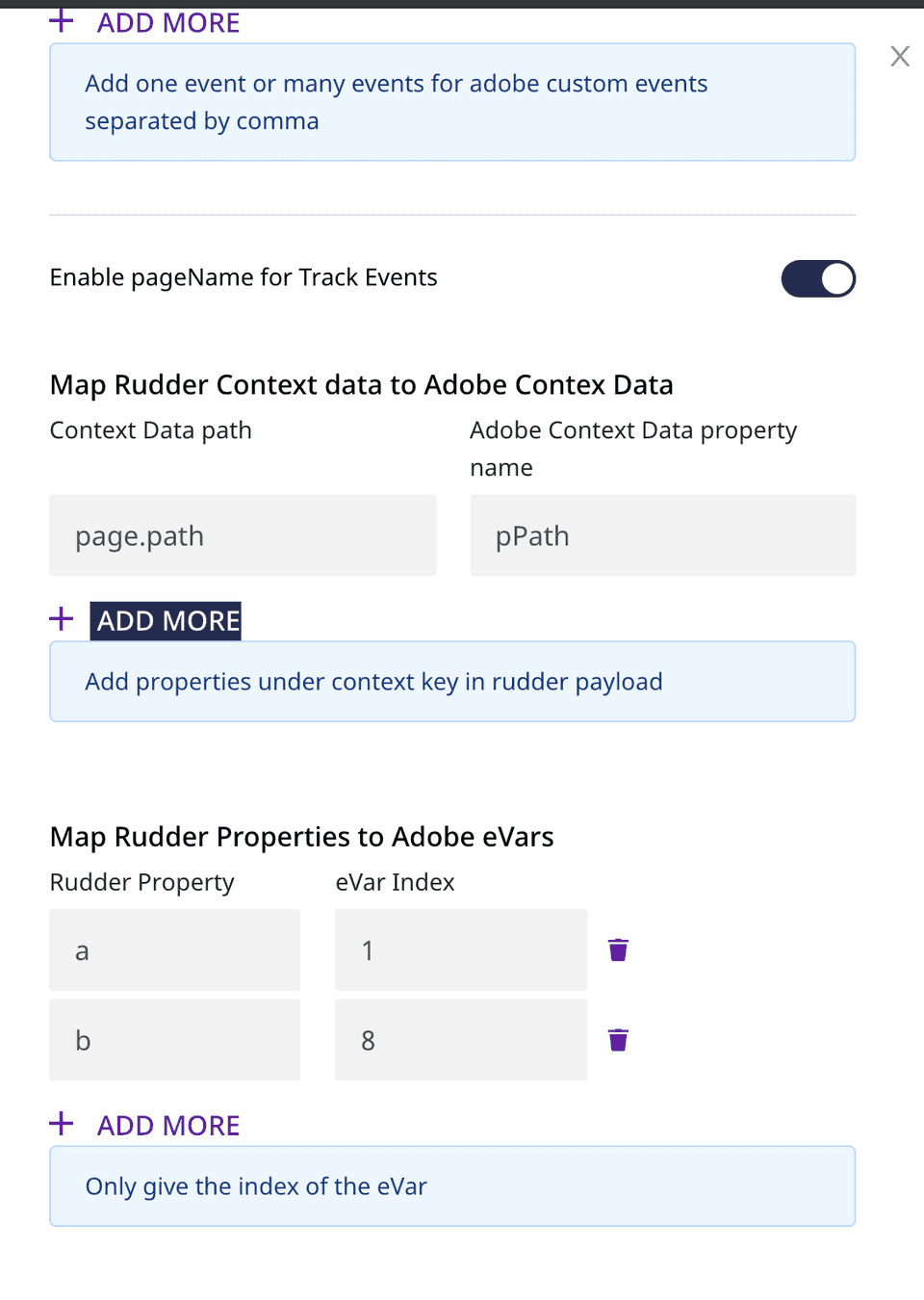924x1300 pixels.
Task: Close the settings panel with X
Action: 900,57
